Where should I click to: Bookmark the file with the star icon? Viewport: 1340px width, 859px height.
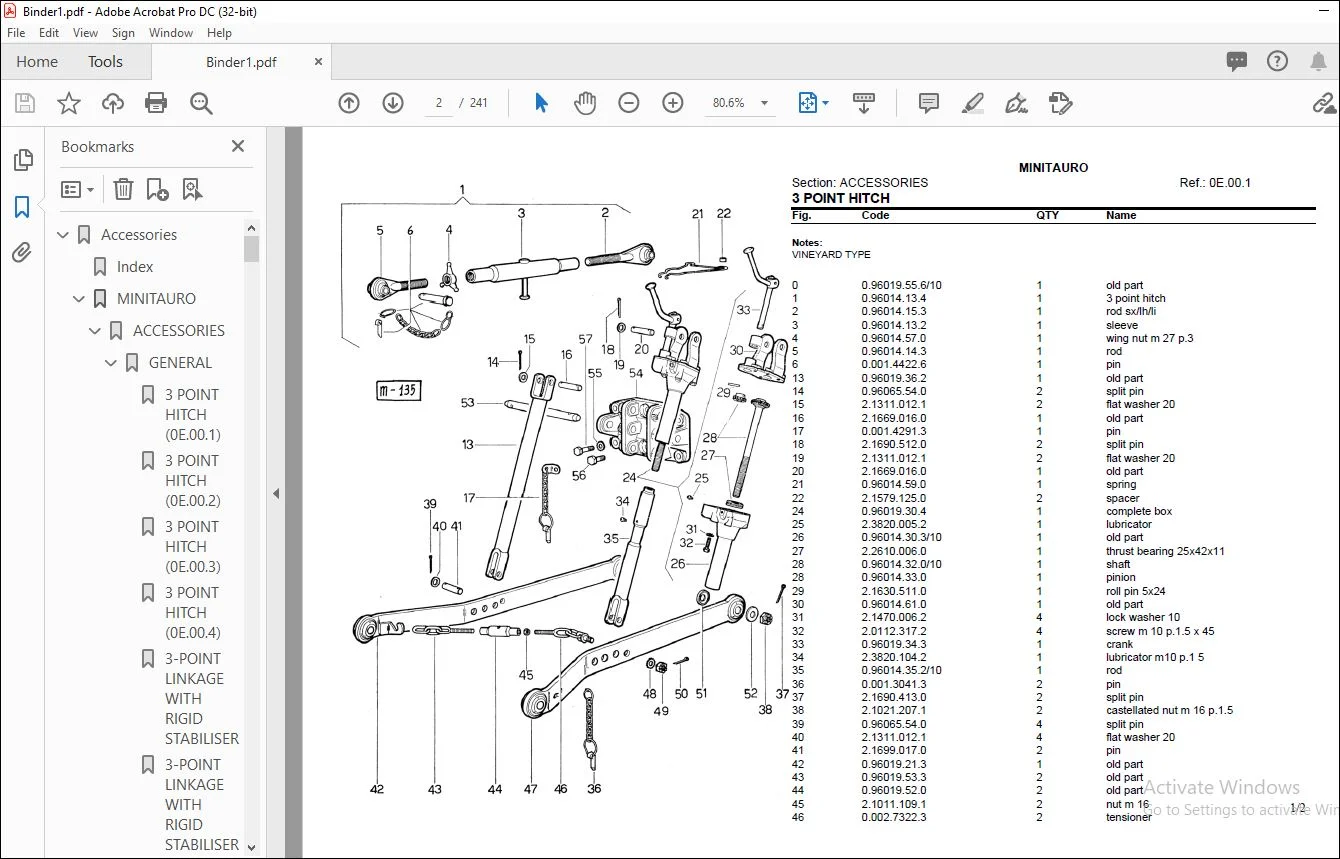[x=69, y=103]
